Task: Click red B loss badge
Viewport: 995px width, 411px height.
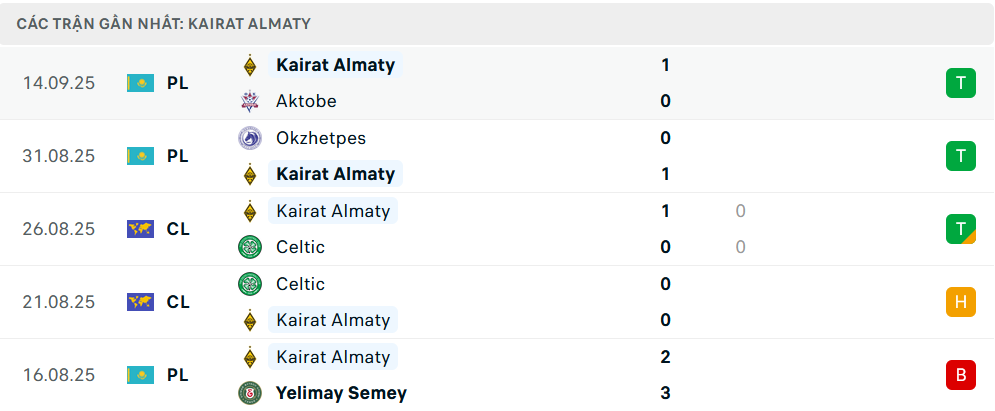Action: (x=960, y=375)
